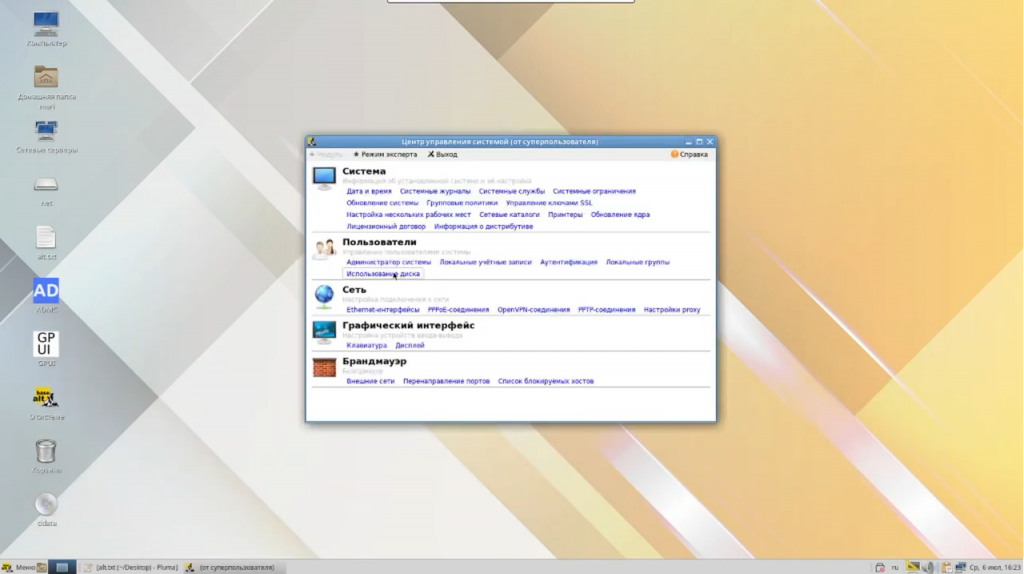The image size is (1024, 574).
Task: Select the alt.txt file on the desktop
Action: (46, 237)
